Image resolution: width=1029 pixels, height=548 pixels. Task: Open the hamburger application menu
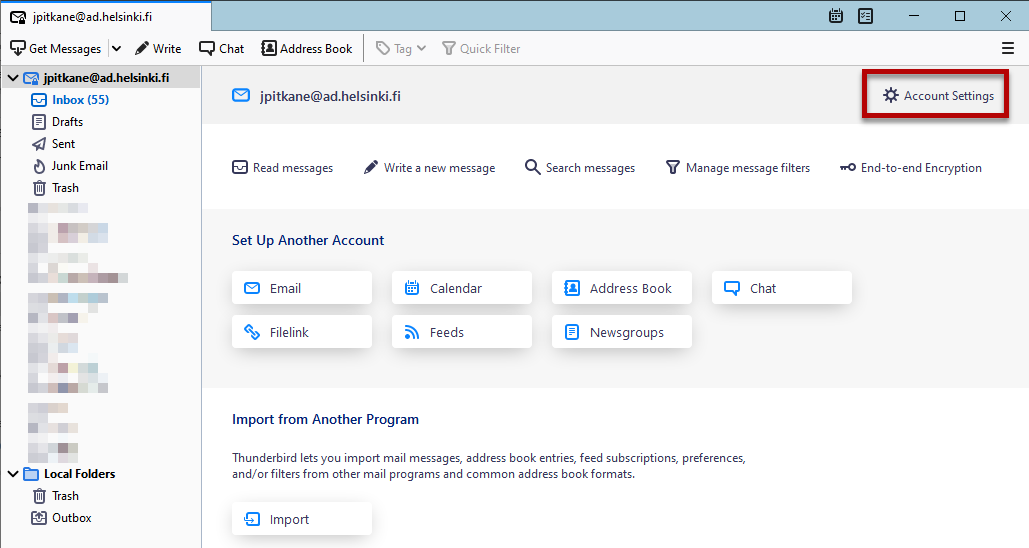coord(1007,48)
